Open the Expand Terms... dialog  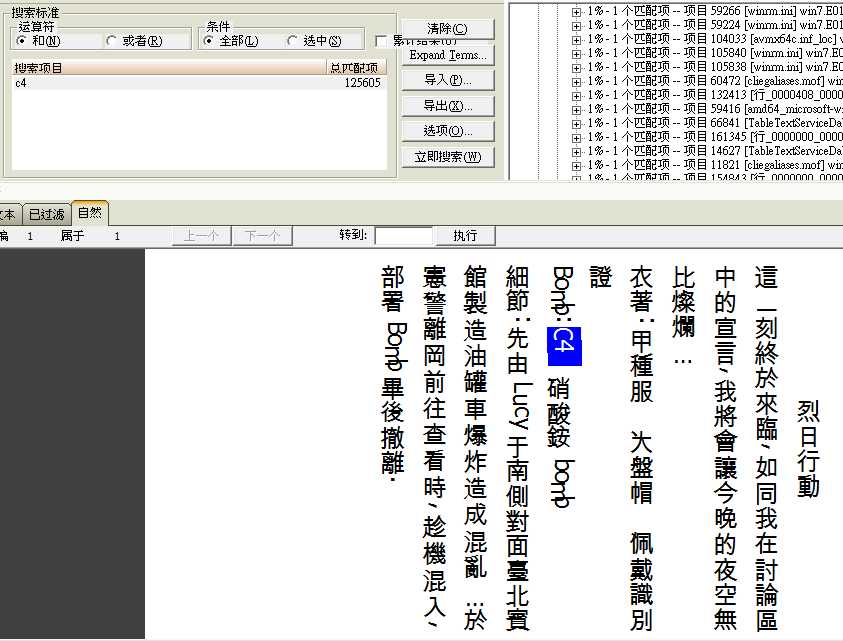[x=447, y=55]
